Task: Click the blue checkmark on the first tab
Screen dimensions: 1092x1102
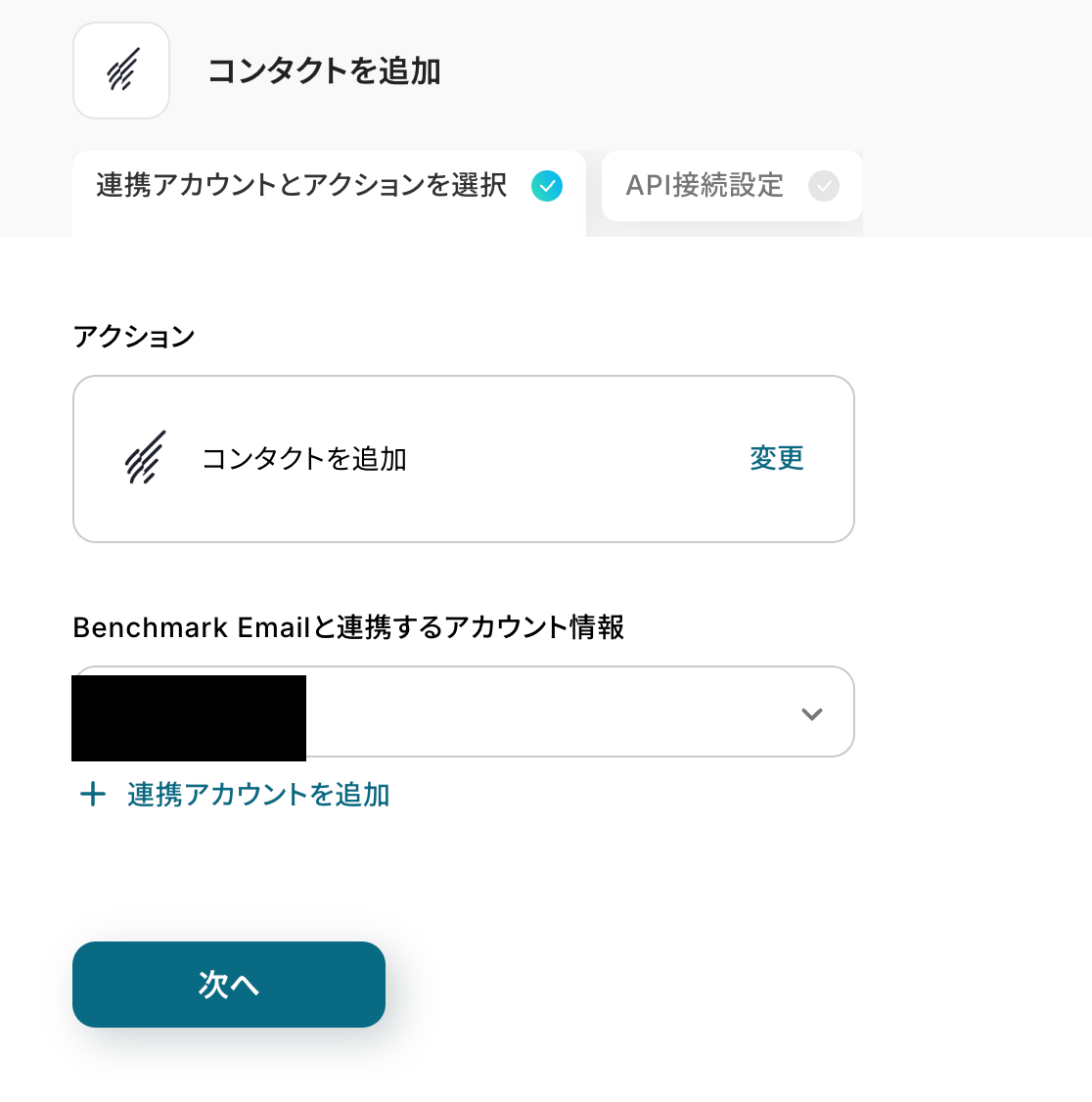Action: [547, 186]
